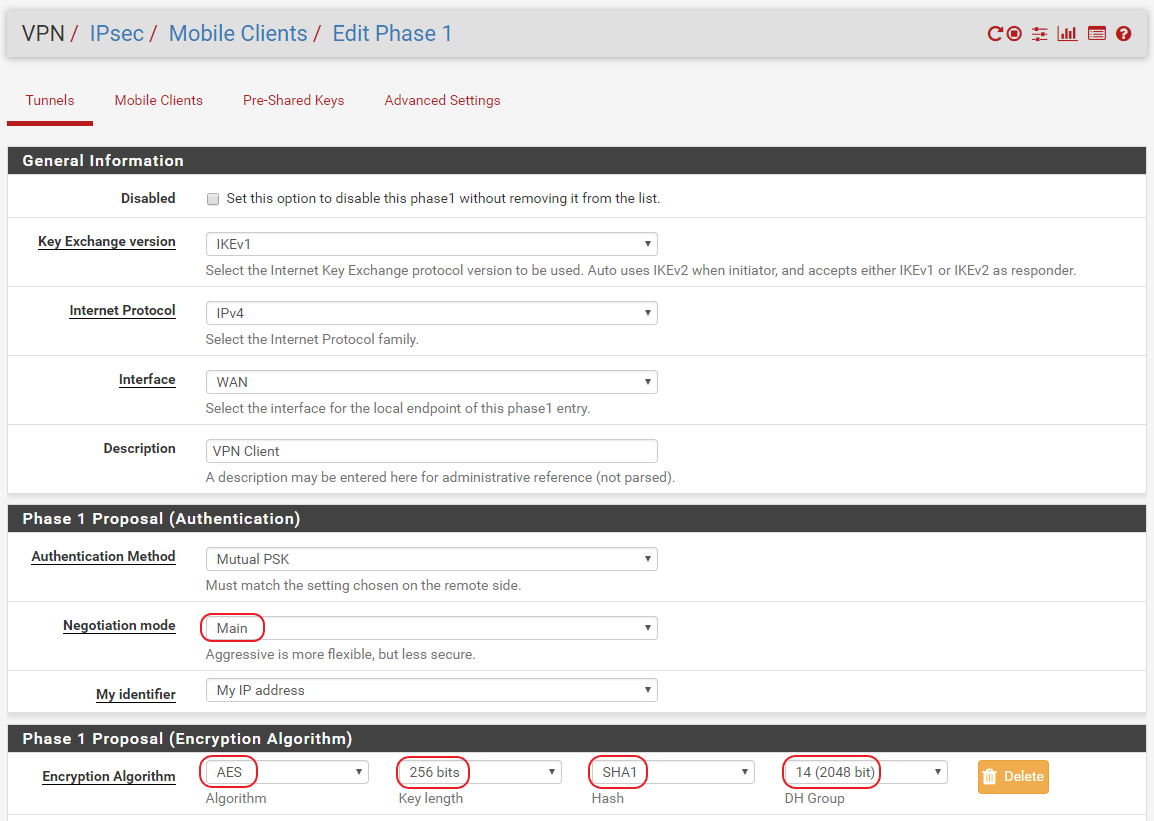The width and height of the screenshot is (1154, 821).
Task: Click the Phase 1 Proposal (Authentication) header
Action: 576,519
